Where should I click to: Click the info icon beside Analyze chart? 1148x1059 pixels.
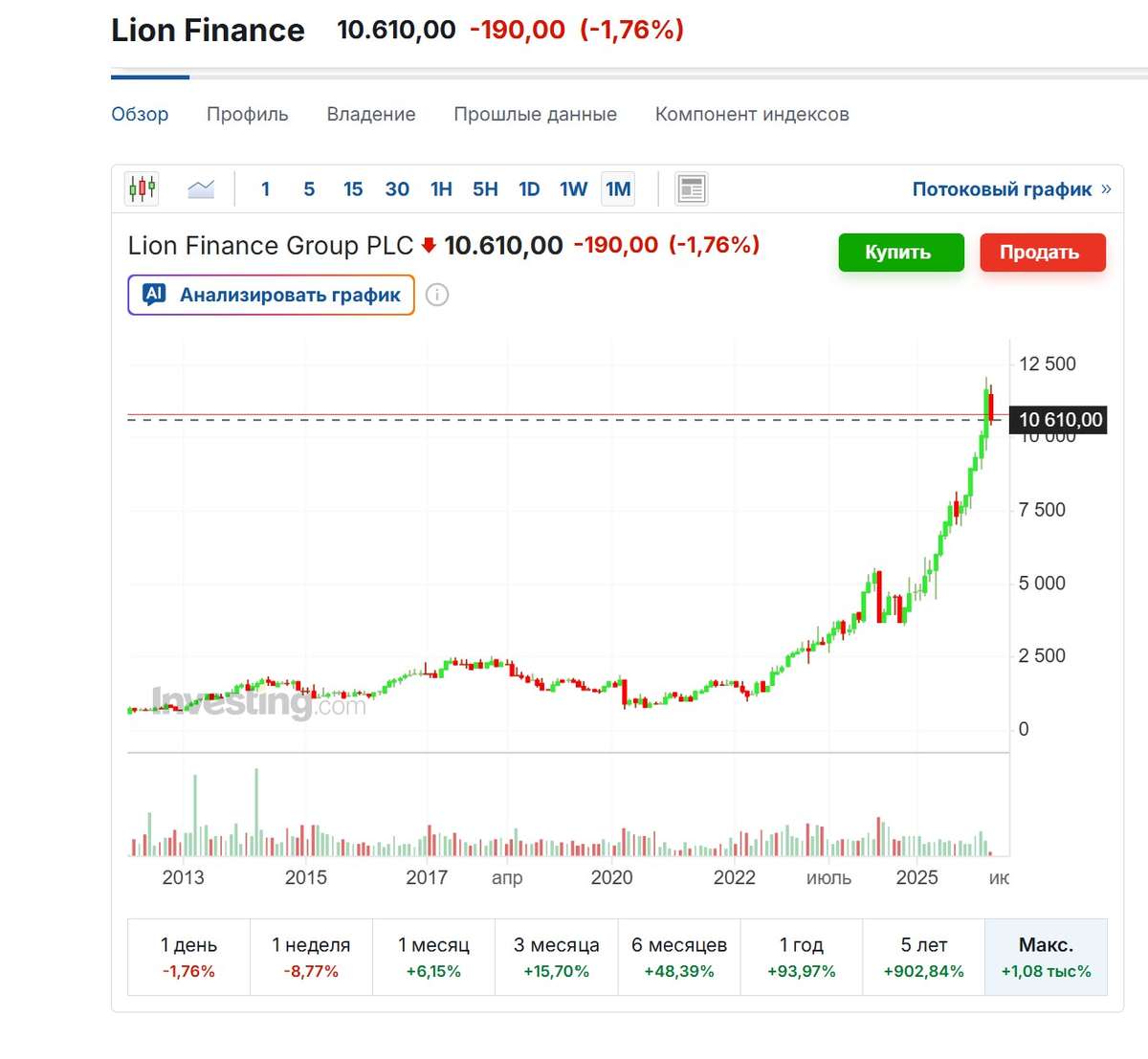(436, 295)
